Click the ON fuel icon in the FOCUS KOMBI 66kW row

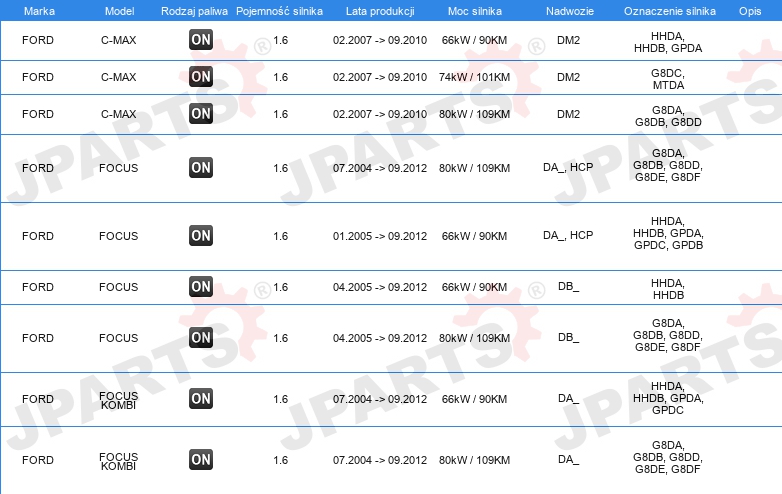[x=201, y=399]
